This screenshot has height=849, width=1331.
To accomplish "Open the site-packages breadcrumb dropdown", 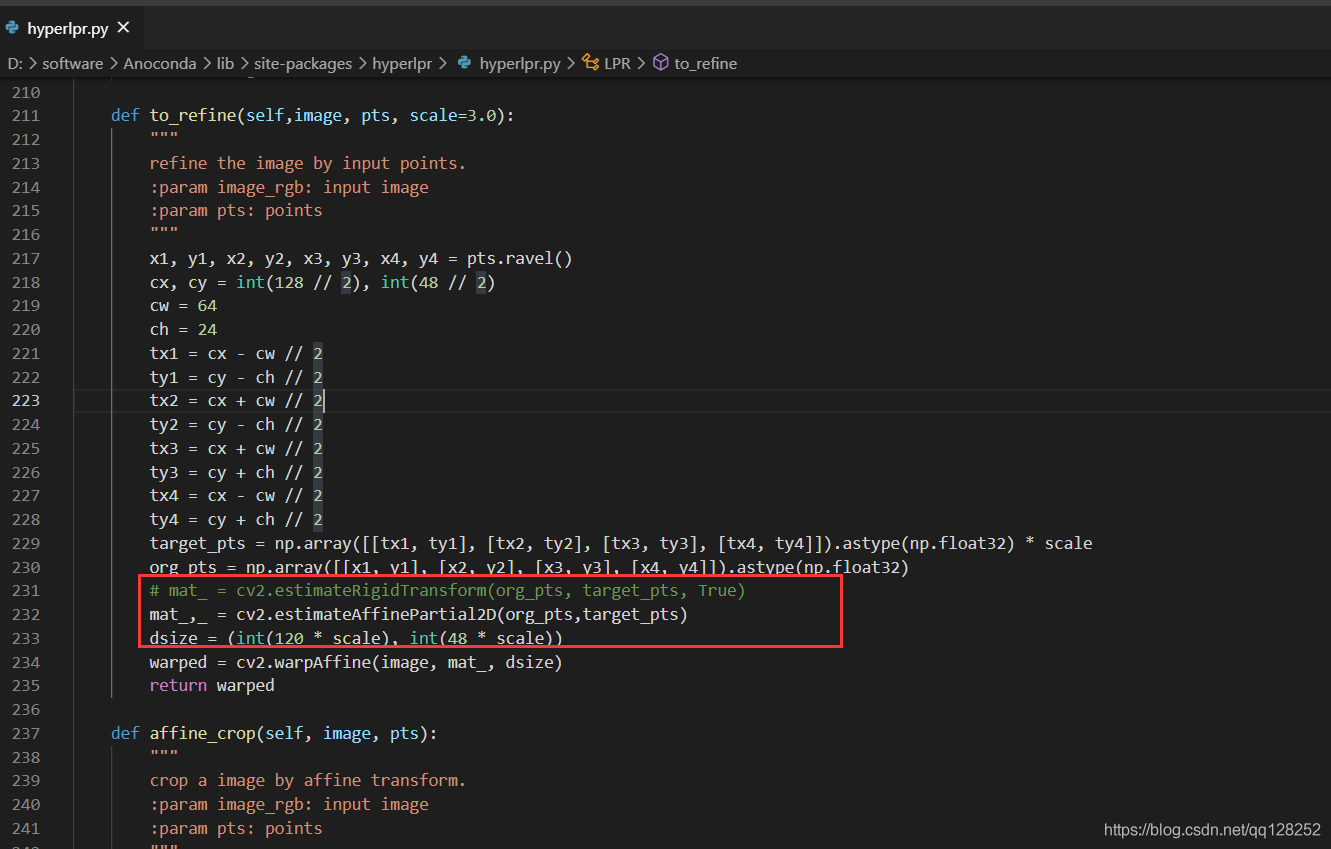I will point(303,63).
